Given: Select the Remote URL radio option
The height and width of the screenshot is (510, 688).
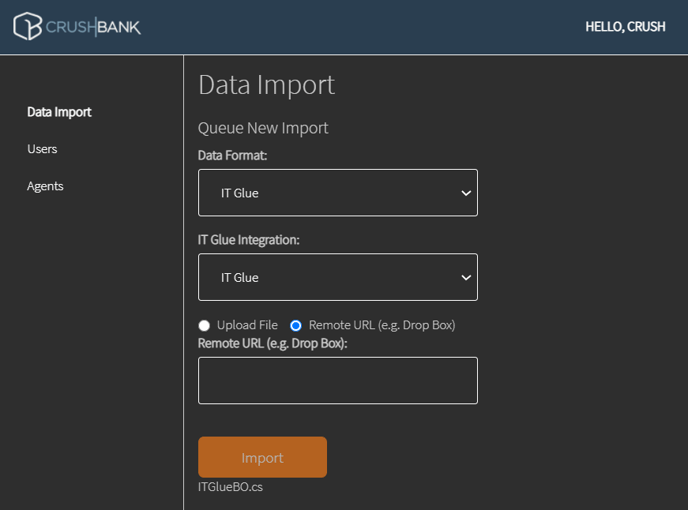Looking at the screenshot, I should click(296, 325).
